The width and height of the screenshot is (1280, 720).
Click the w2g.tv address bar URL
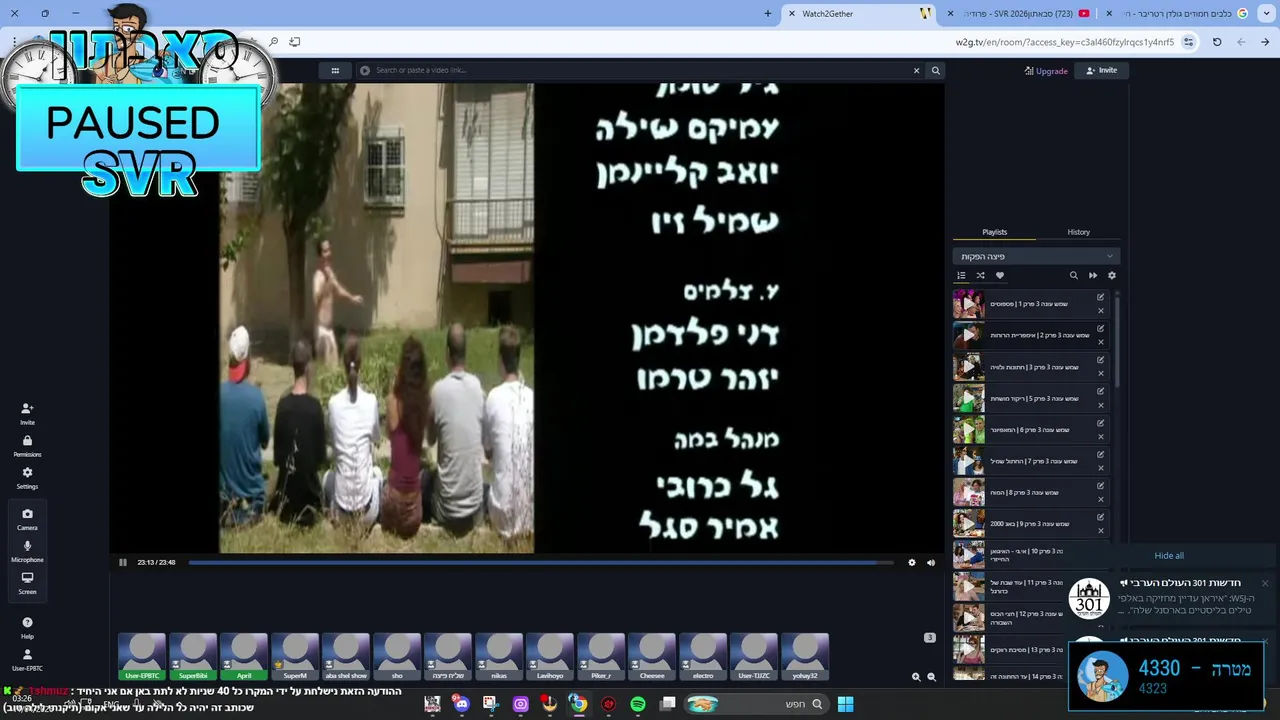1064,42
